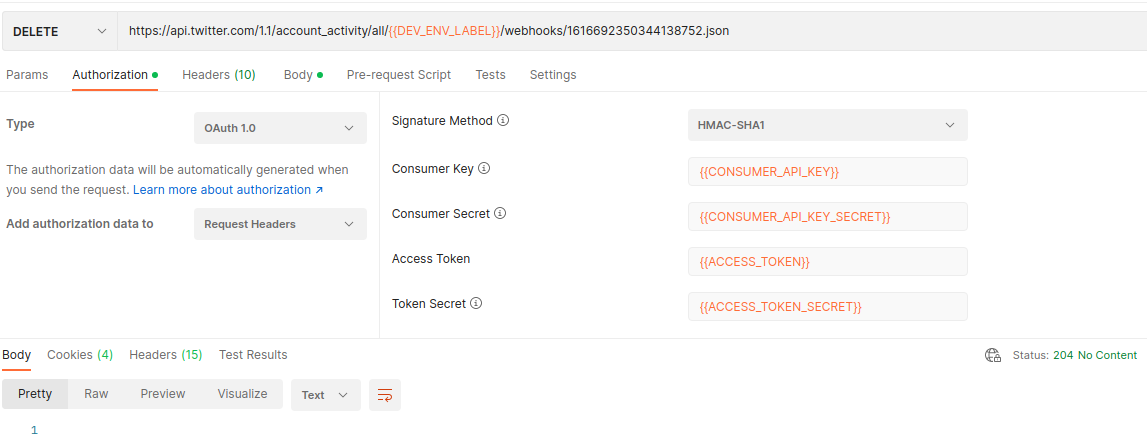Expand the OAuth 1.0 type dropdown
This screenshot has height=448, width=1147.
pyautogui.click(x=280, y=128)
